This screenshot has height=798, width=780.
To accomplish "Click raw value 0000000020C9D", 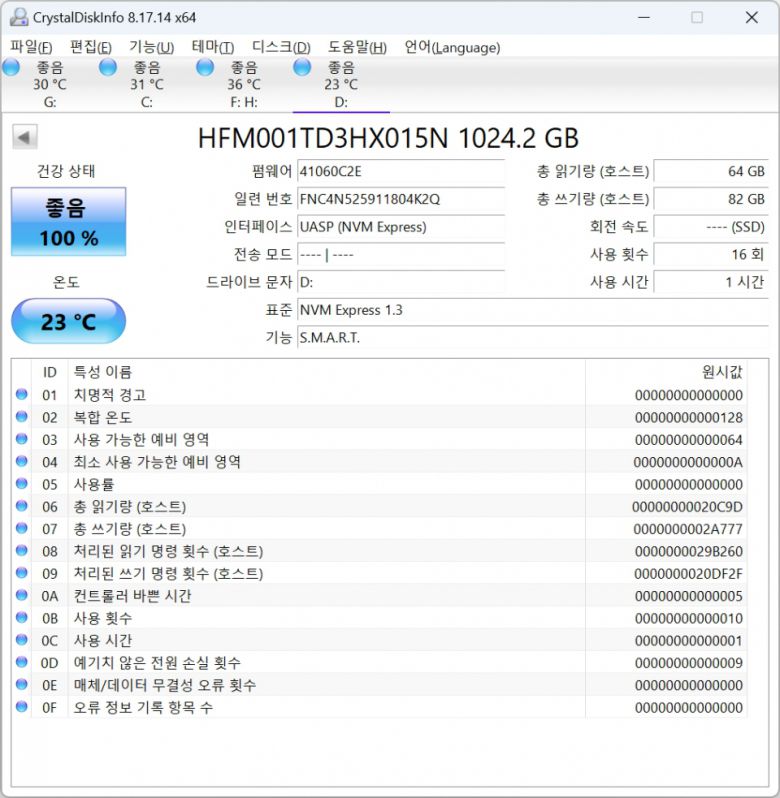I will click(x=687, y=507).
